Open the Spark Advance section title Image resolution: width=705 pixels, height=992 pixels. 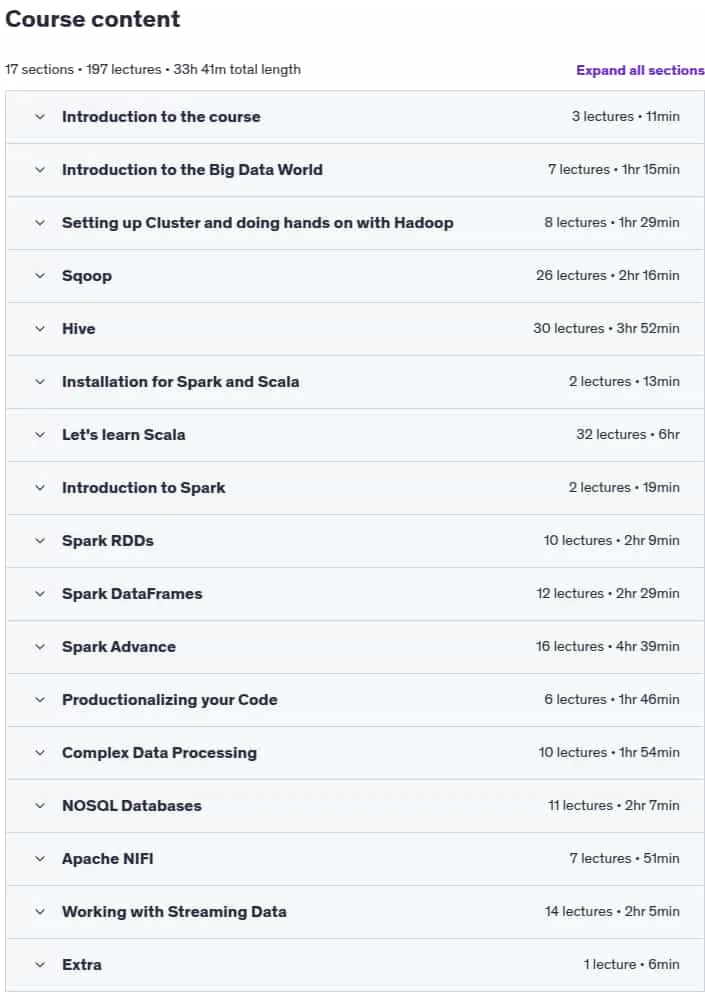tap(119, 647)
